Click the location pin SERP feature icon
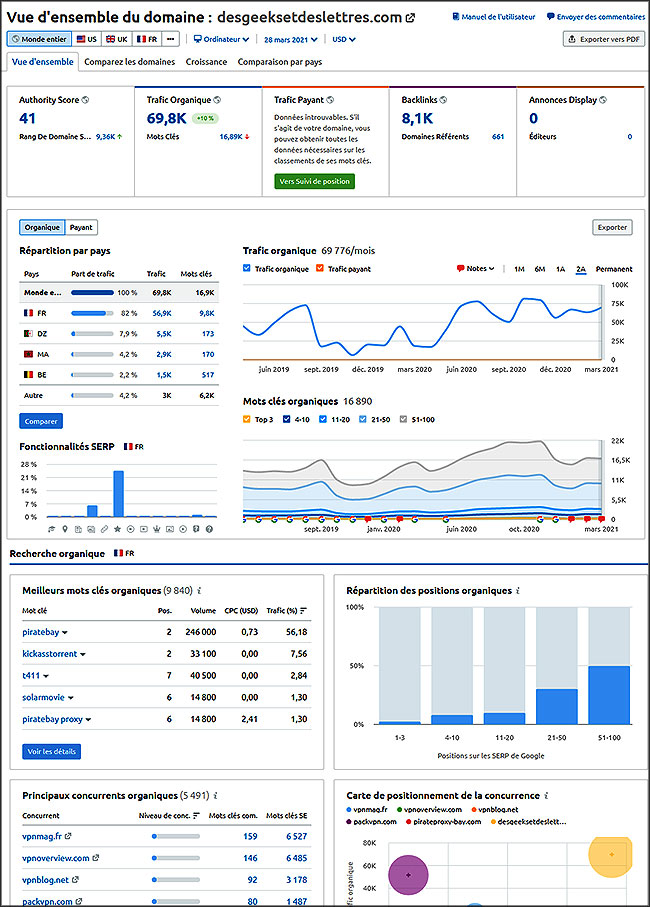This screenshot has height=907, width=650. (65, 529)
